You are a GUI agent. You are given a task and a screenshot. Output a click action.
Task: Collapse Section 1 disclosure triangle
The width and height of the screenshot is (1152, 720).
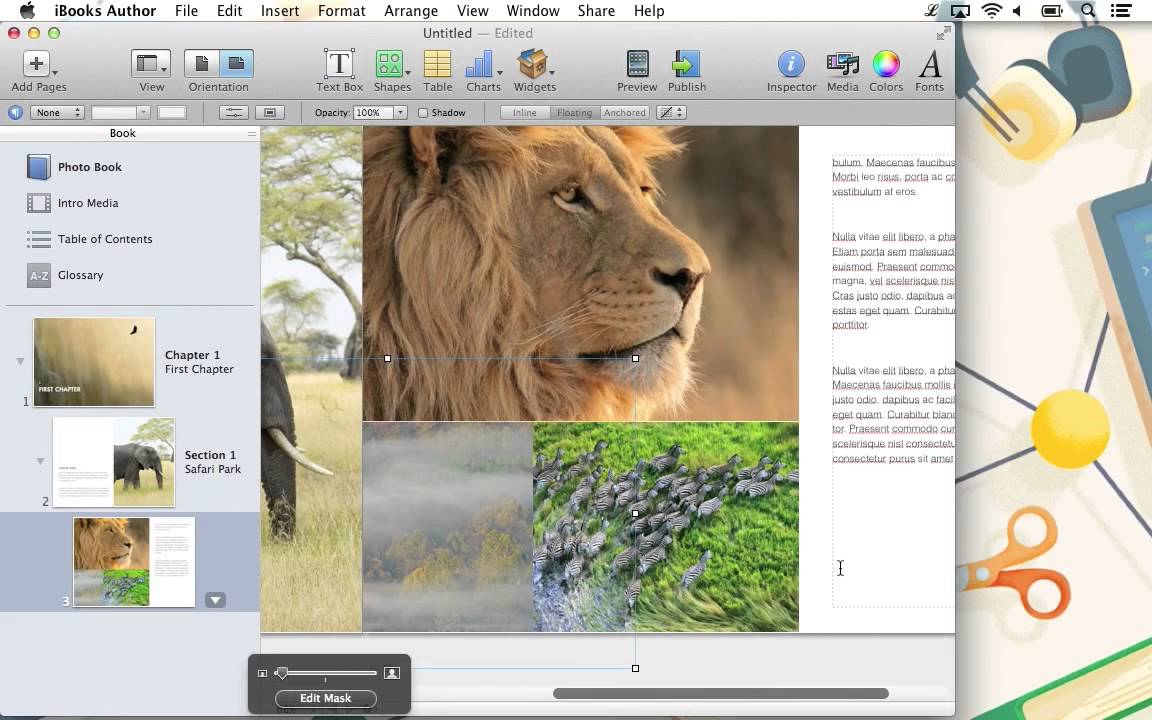[40, 461]
